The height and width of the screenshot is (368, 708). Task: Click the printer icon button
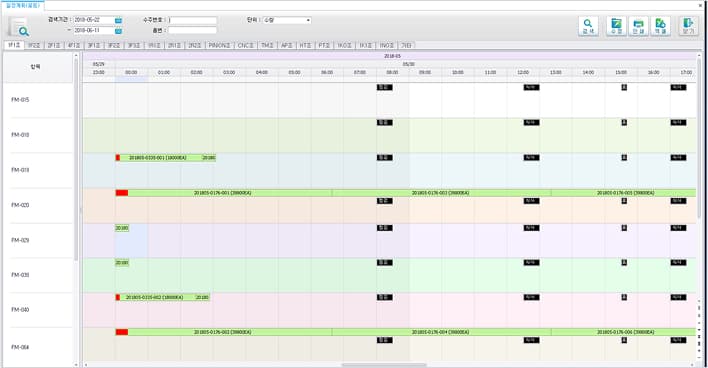click(x=638, y=26)
